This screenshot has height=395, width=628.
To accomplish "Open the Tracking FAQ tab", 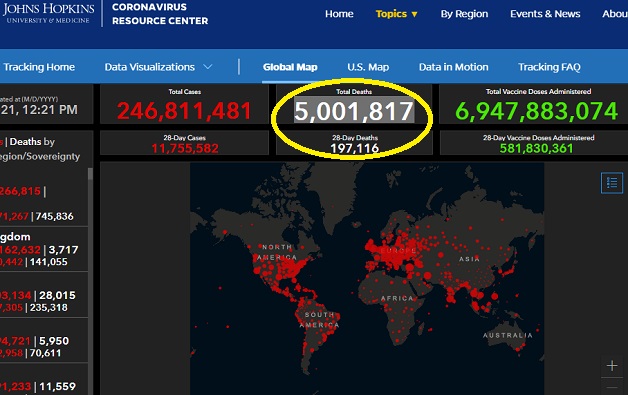I will 549,67.
